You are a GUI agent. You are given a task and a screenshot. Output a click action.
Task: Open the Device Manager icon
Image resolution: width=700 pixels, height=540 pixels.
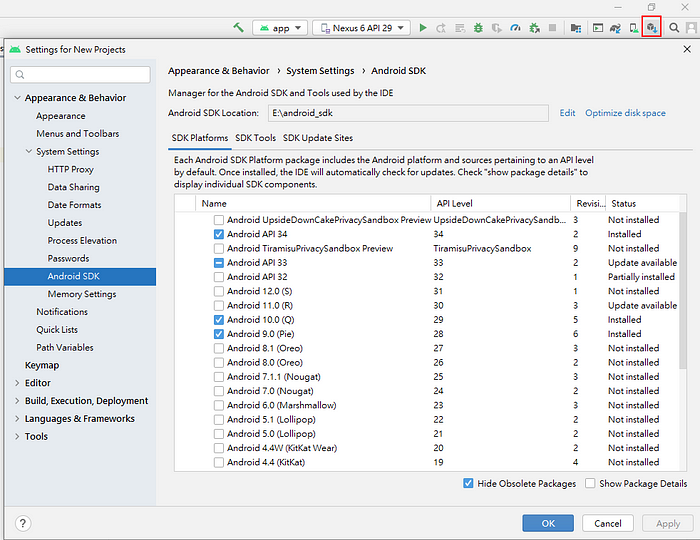tap(633, 28)
